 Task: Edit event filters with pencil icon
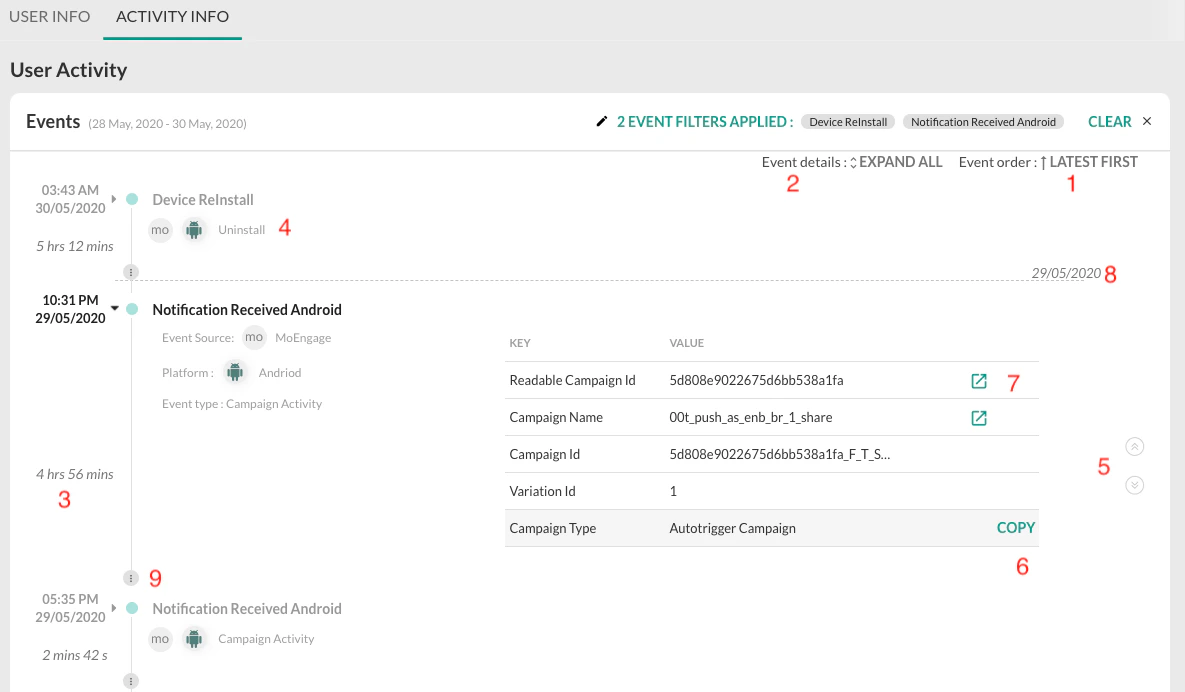click(602, 122)
